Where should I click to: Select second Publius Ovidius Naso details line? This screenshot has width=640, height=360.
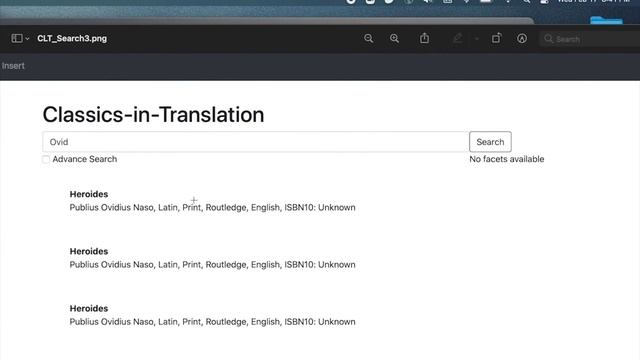click(x=212, y=264)
